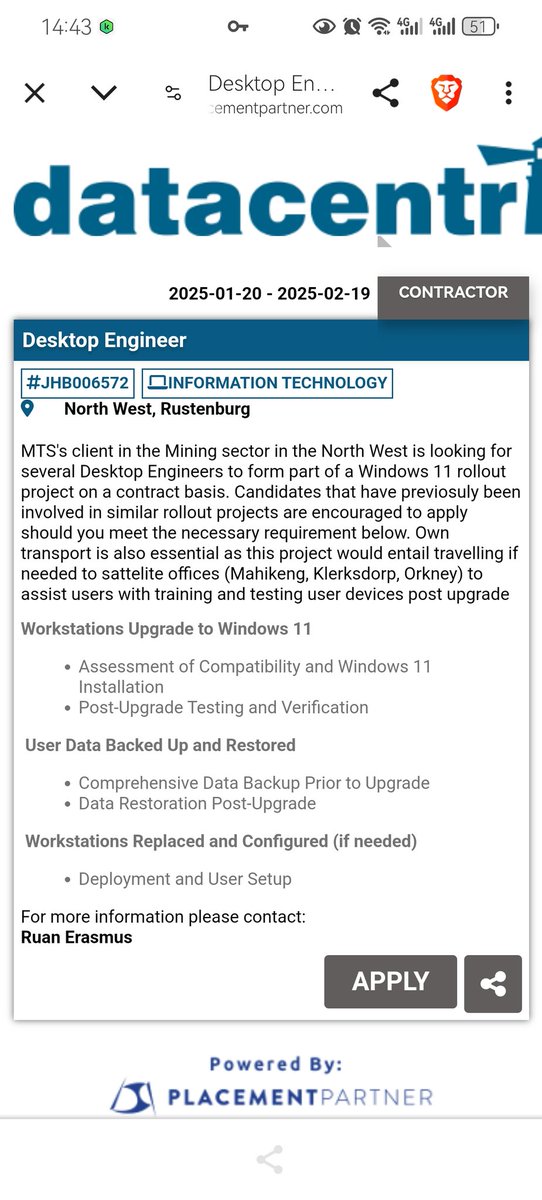Click the #JHB006572 reference tag
The height and width of the screenshot is (1200, 542).
tap(78, 383)
